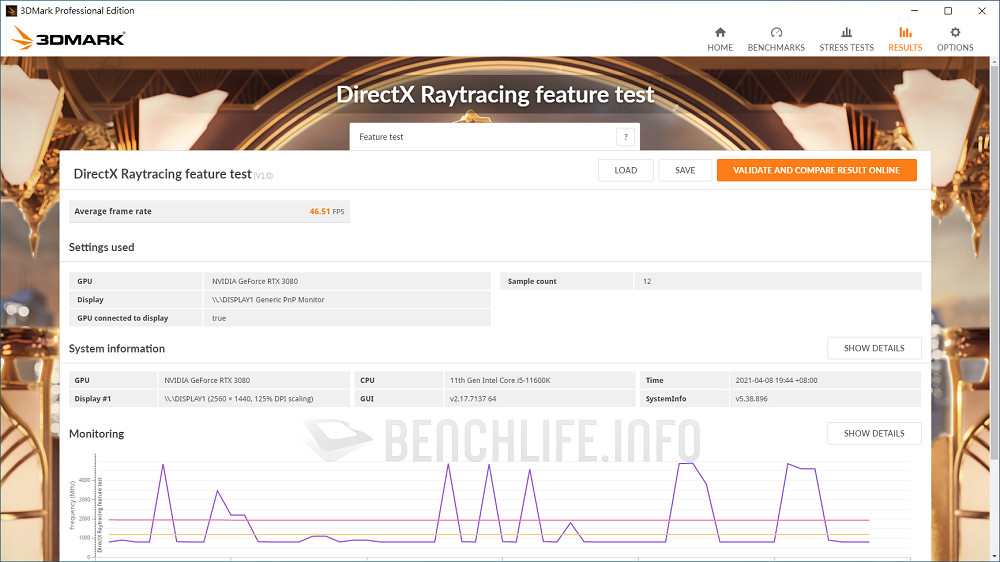This screenshot has height=562, width=1000.
Task: Click the Feature test help question mark
Action: 625,137
